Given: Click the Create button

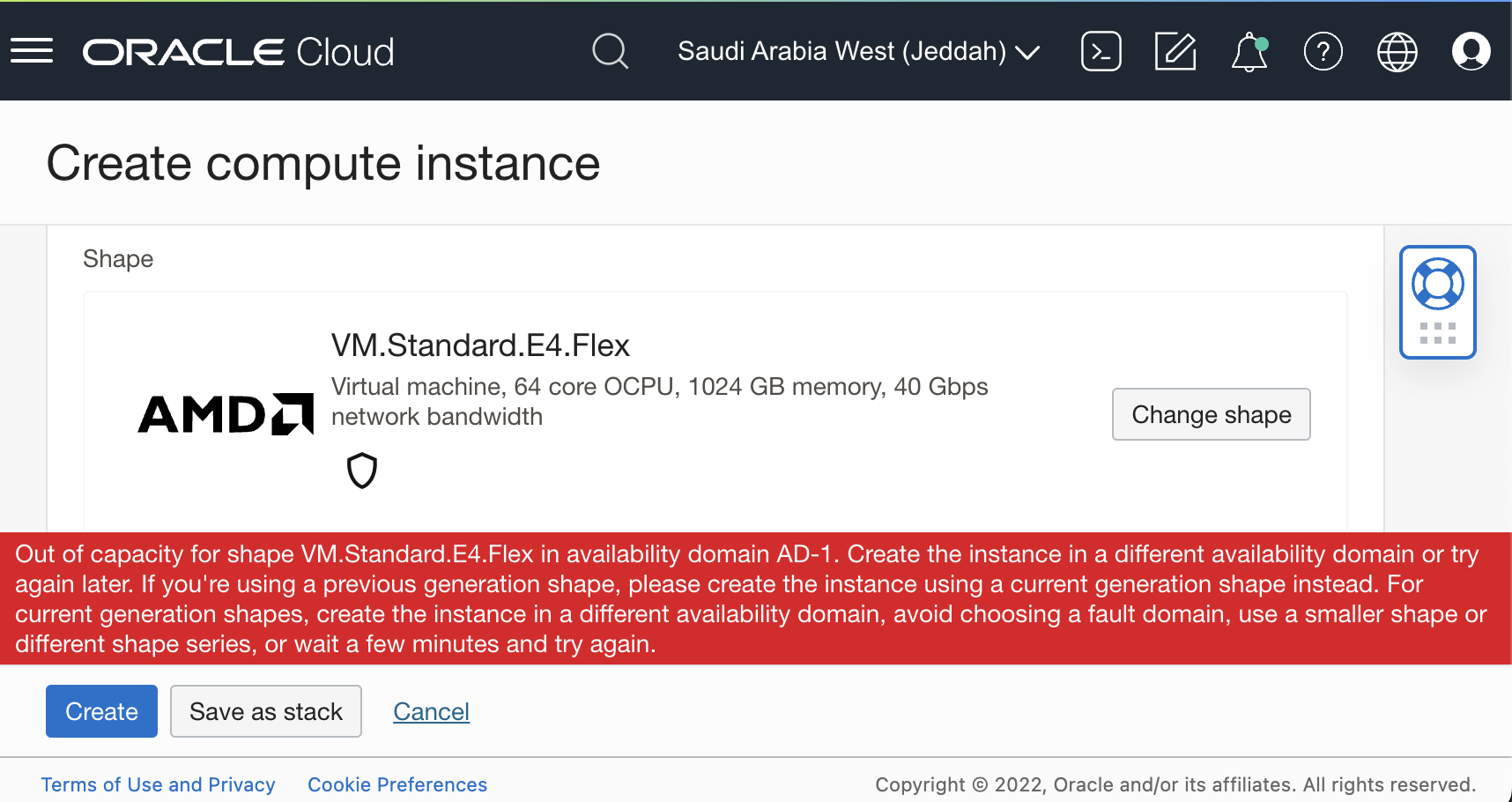Looking at the screenshot, I should point(101,711).
